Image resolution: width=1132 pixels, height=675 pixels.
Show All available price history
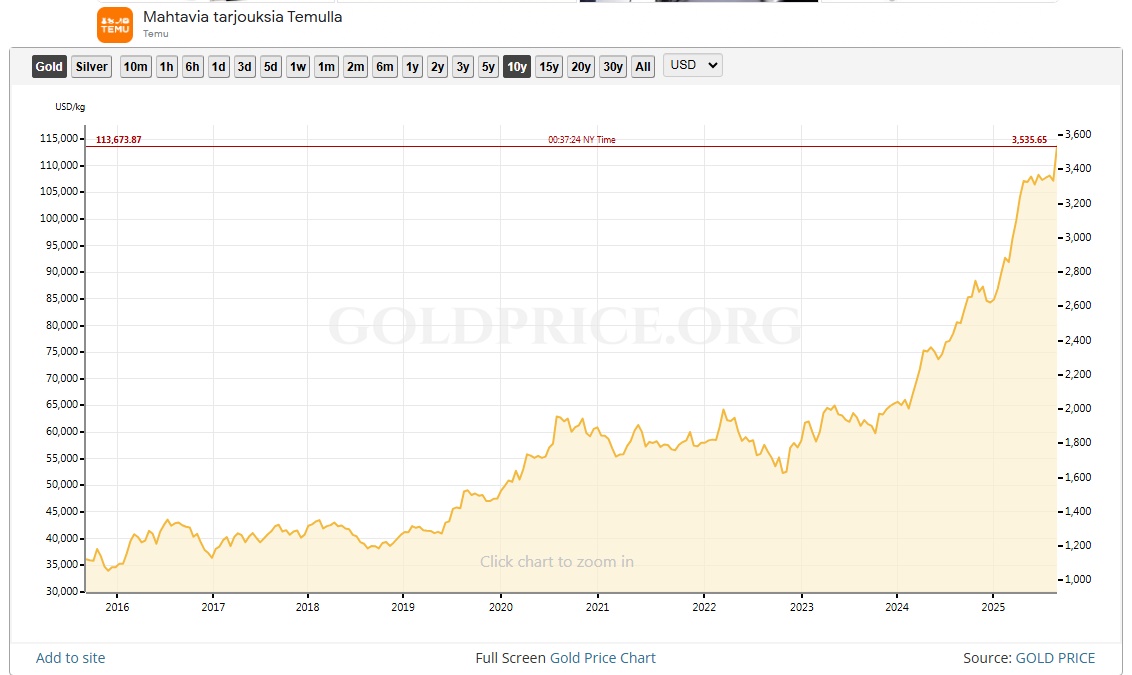[643, 66]
